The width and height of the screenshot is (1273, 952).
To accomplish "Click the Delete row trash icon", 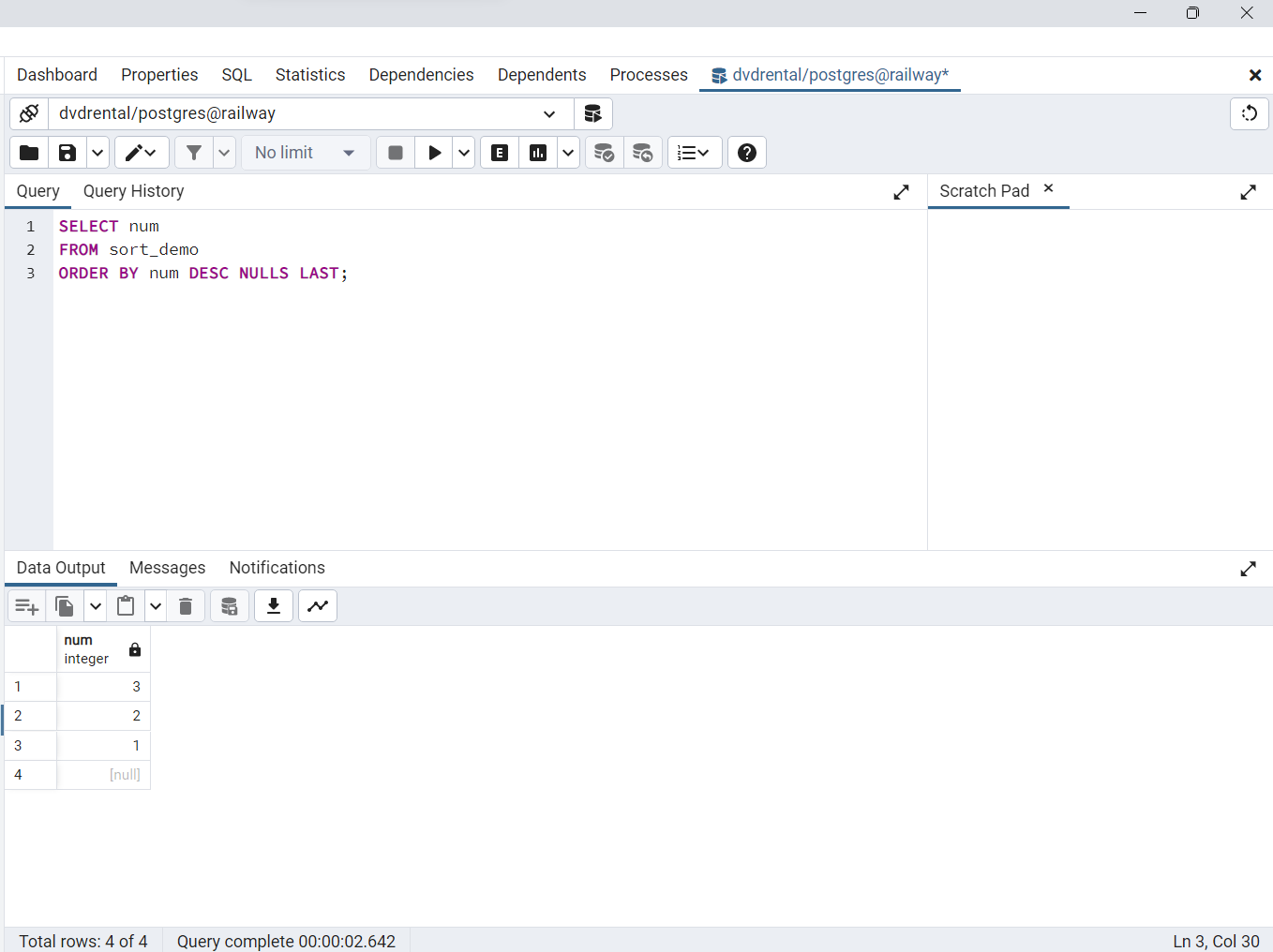I will (x=186, y=606).
